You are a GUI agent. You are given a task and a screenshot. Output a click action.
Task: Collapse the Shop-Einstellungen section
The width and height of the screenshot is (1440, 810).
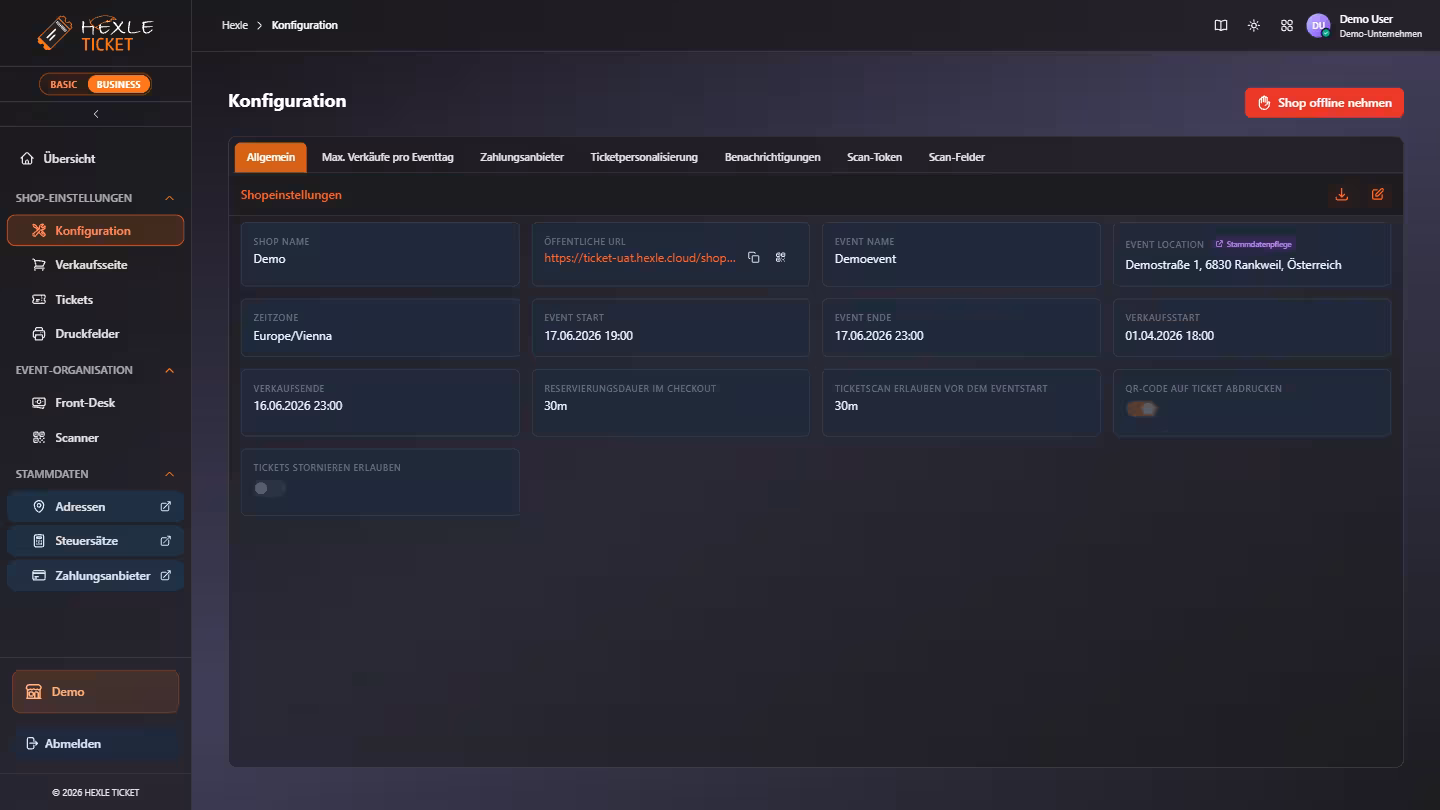(169, 198)
